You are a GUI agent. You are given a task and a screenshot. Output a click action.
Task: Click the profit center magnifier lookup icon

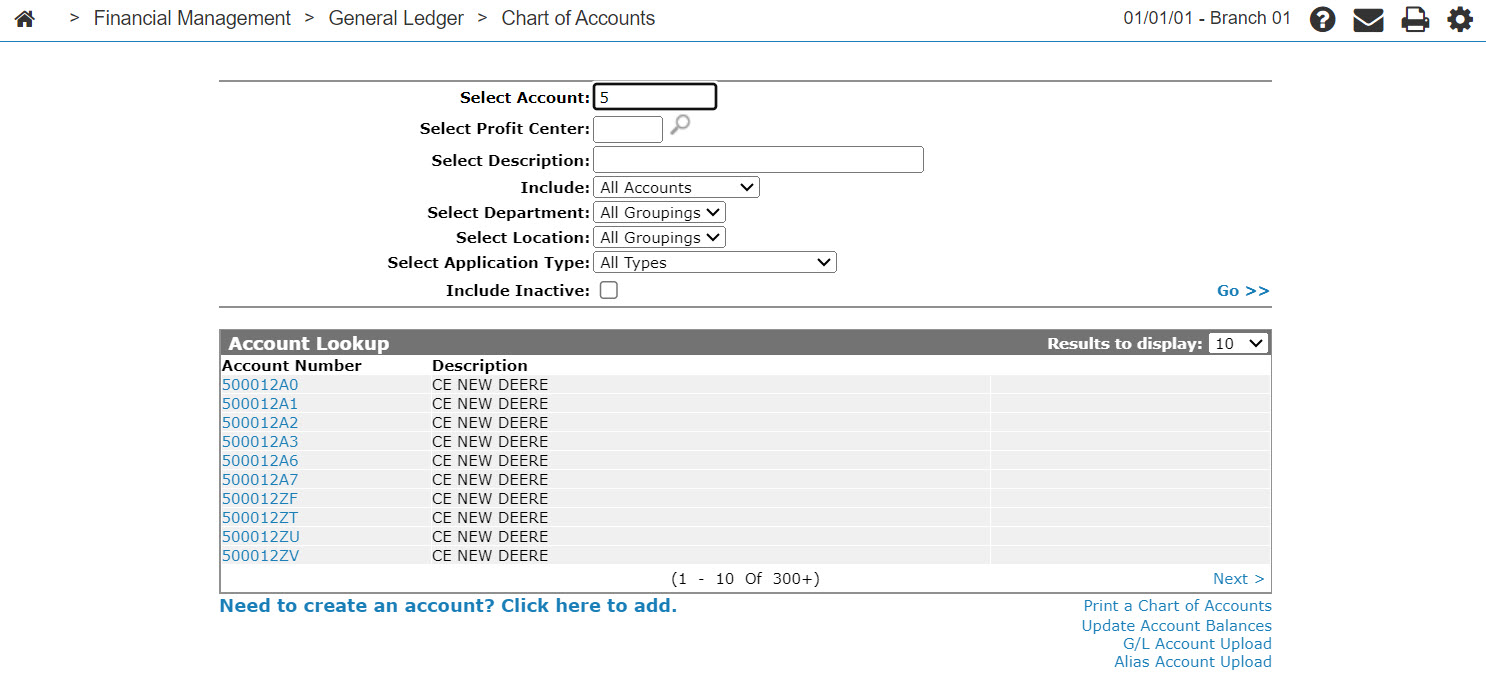tap(680, 125)
